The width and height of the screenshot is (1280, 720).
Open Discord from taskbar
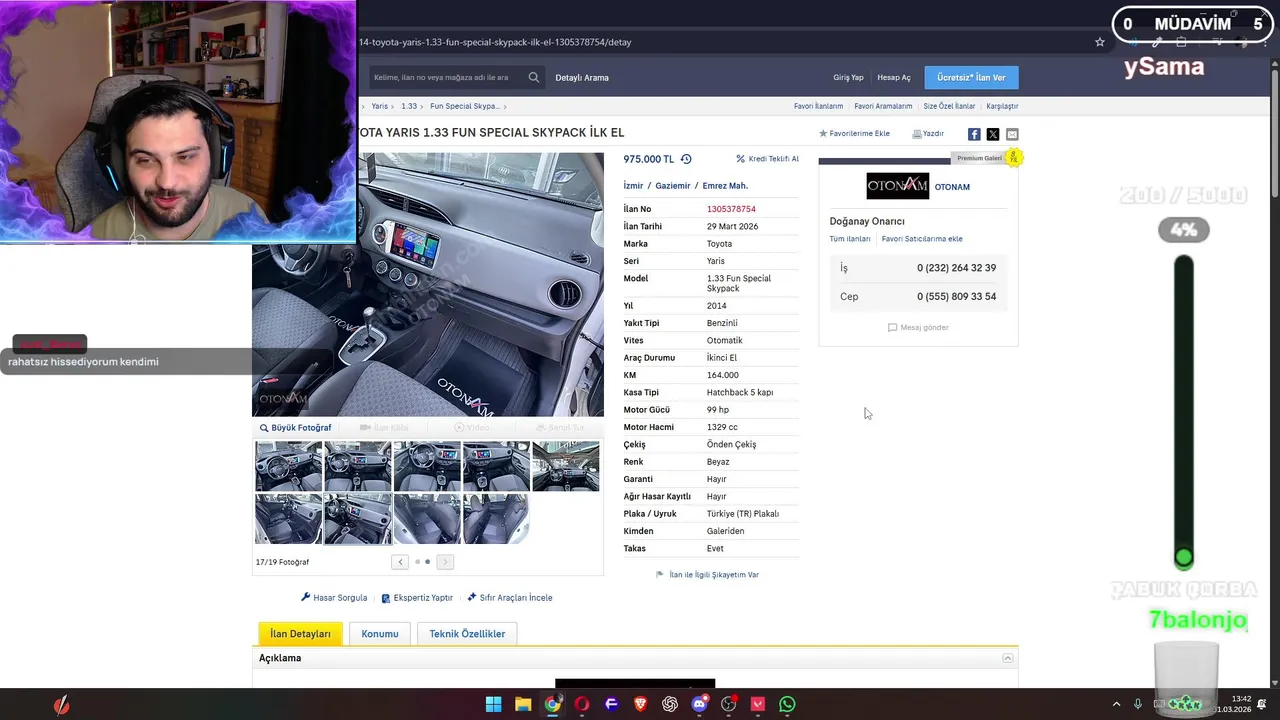699,704
